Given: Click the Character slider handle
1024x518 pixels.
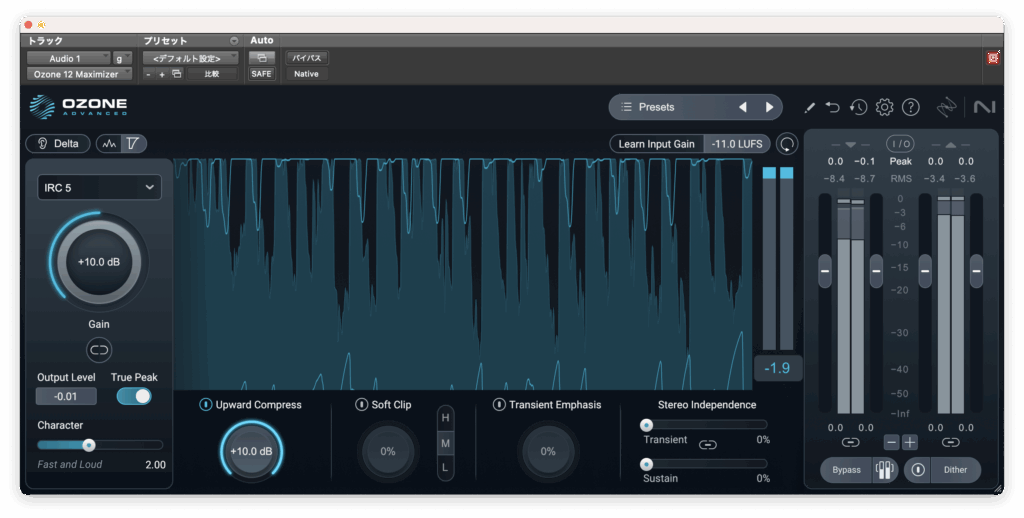Looking at the screenshot, I should 89,445.
